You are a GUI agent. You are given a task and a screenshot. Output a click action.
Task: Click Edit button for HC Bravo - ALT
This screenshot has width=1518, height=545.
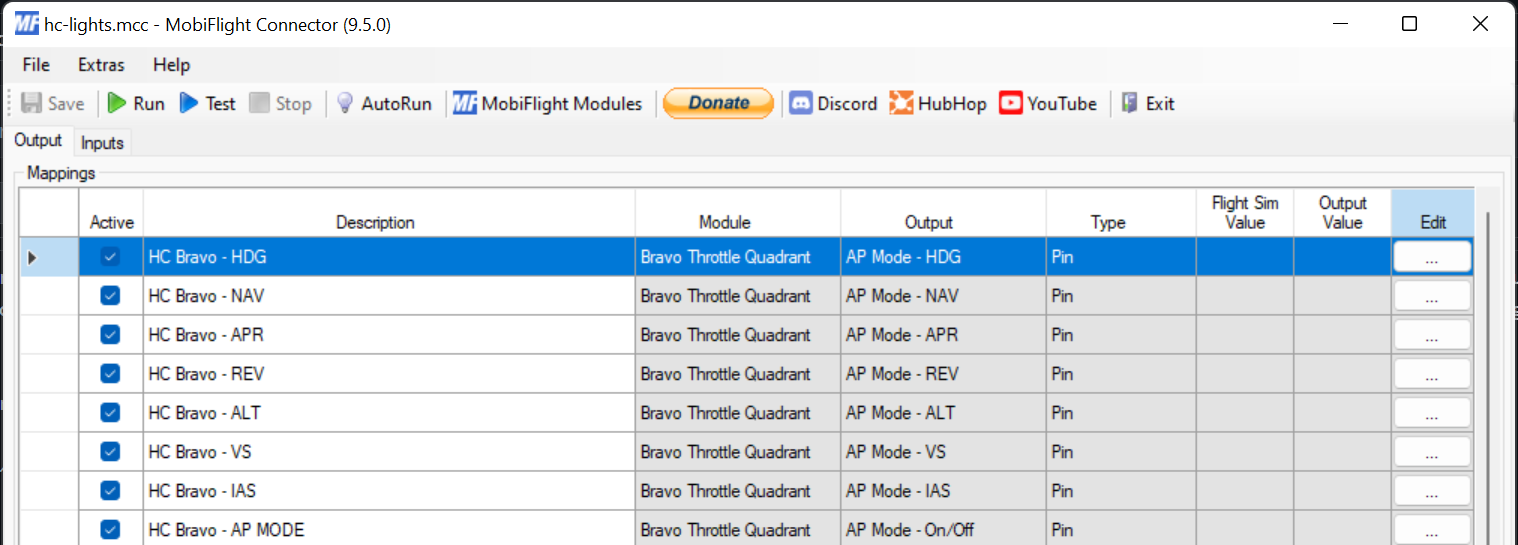pyautogui.click(x=1432, y=413)
